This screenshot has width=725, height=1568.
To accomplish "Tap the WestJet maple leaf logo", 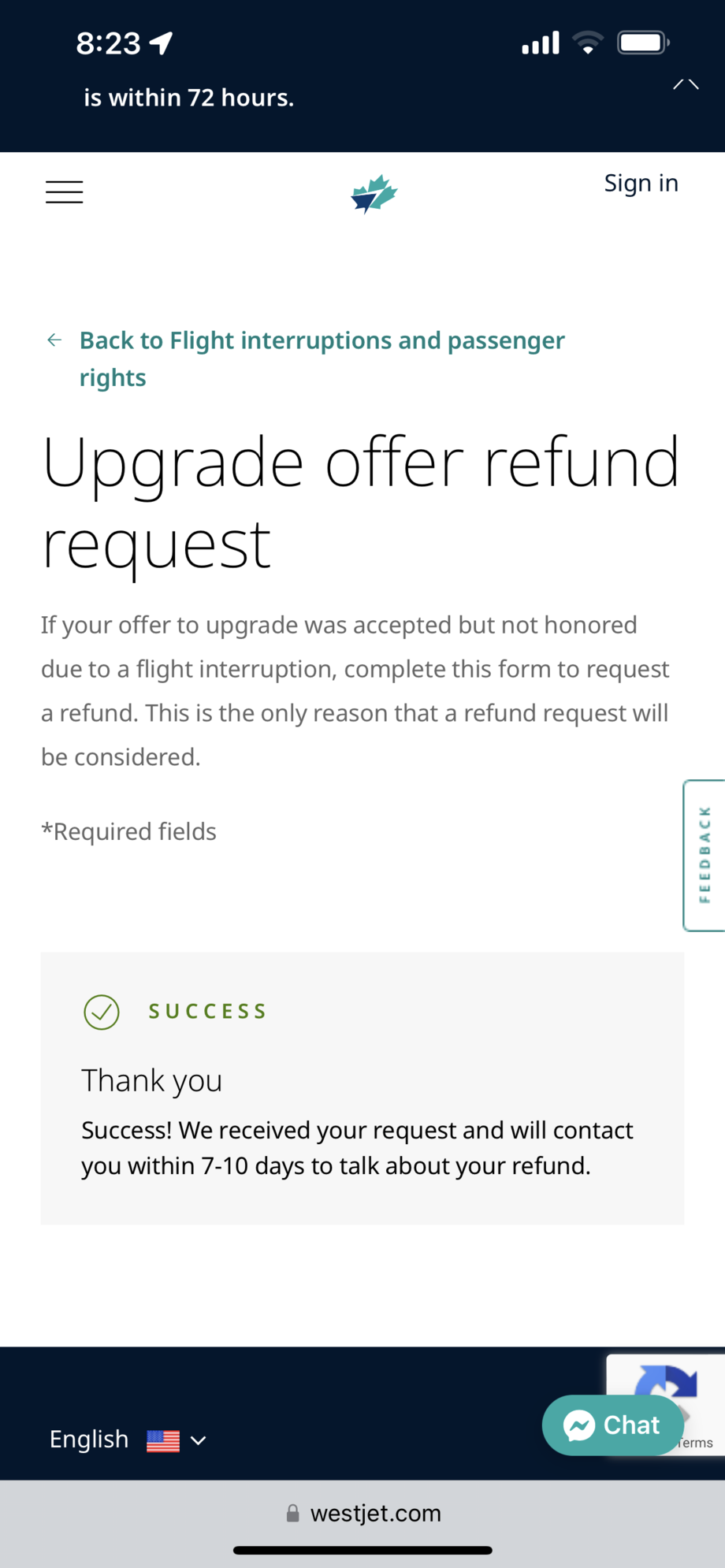I will [374, 194].
